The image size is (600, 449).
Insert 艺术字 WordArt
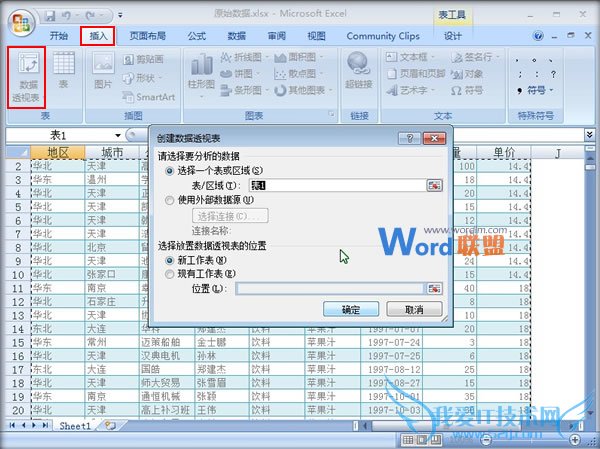(x=410, y=90)
